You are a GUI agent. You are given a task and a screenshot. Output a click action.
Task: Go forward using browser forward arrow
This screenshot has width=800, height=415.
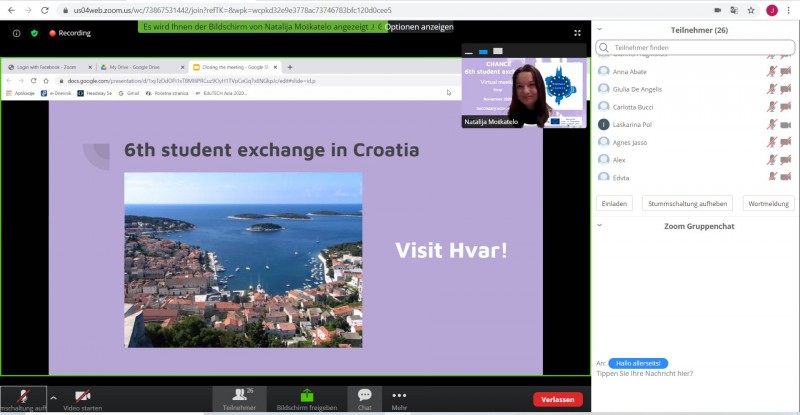[x=28, y=10]
